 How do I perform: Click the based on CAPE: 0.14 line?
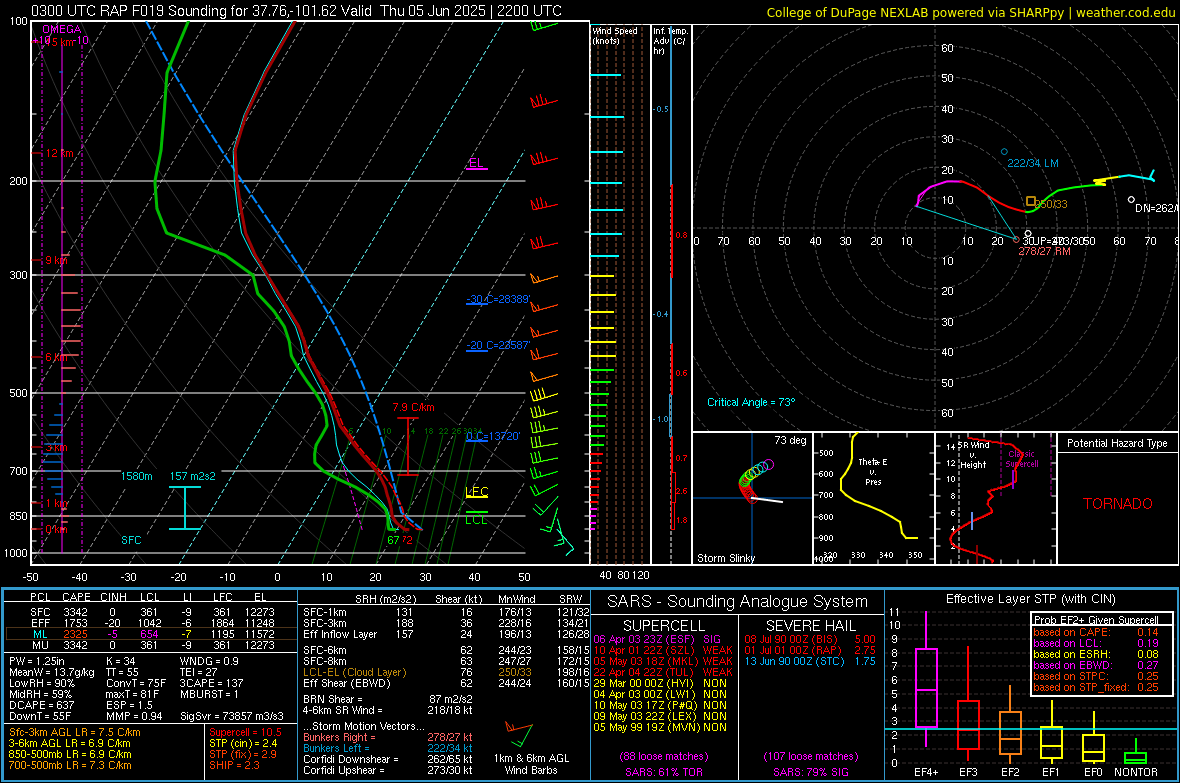(x=1096, y=632)
